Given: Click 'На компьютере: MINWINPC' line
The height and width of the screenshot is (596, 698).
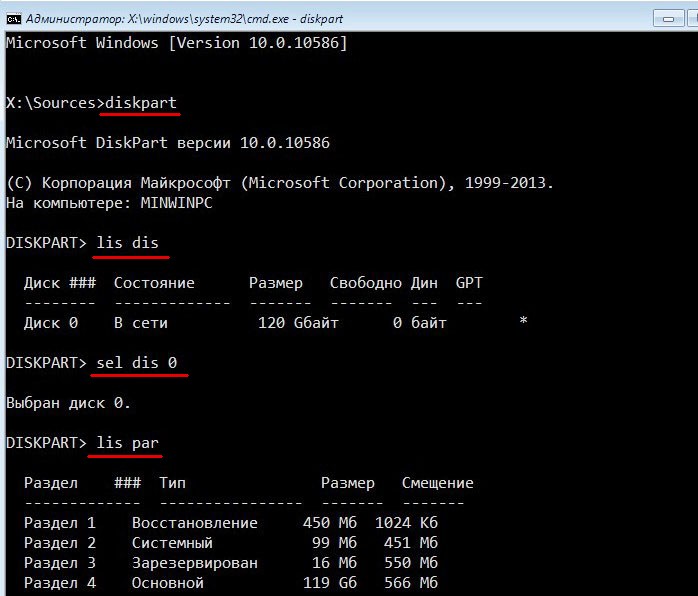Looking at the screenshot, I should [x=109, y=203].
